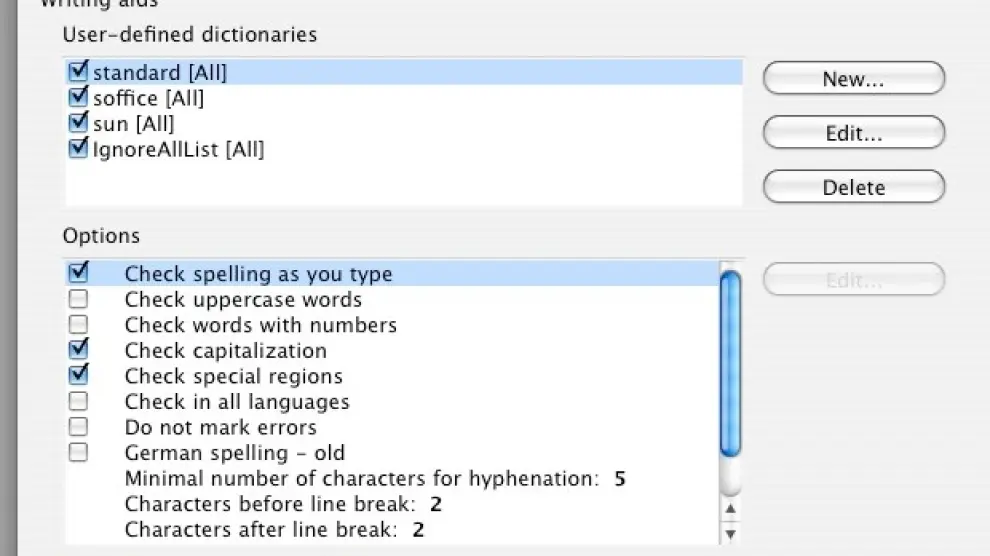Enable Check words with numbers

coord(78,325)
